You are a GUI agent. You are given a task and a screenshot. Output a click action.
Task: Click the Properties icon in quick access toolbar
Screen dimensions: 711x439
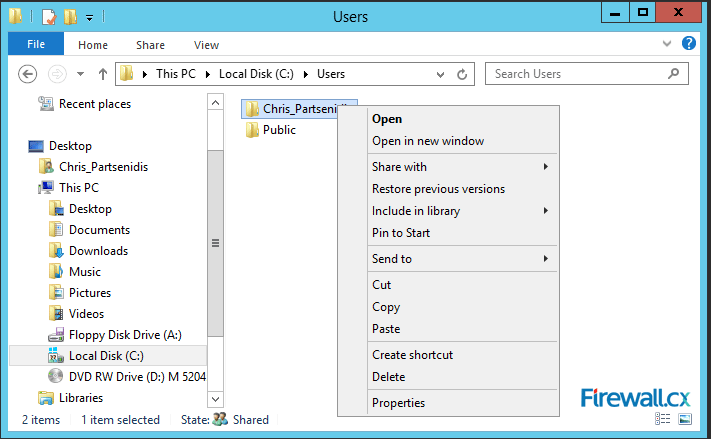(x=49, y=17)
